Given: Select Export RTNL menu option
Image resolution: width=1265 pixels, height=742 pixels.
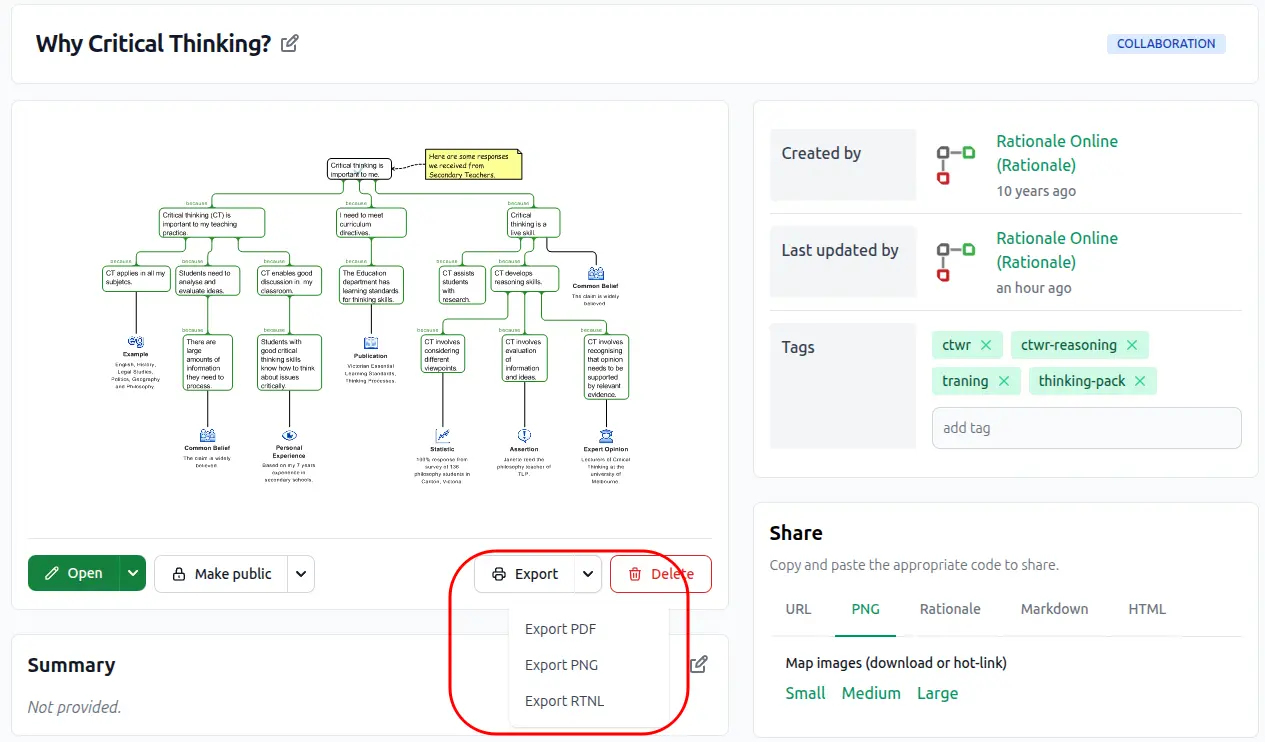Looking at the screenshot, I should [564, 701].
